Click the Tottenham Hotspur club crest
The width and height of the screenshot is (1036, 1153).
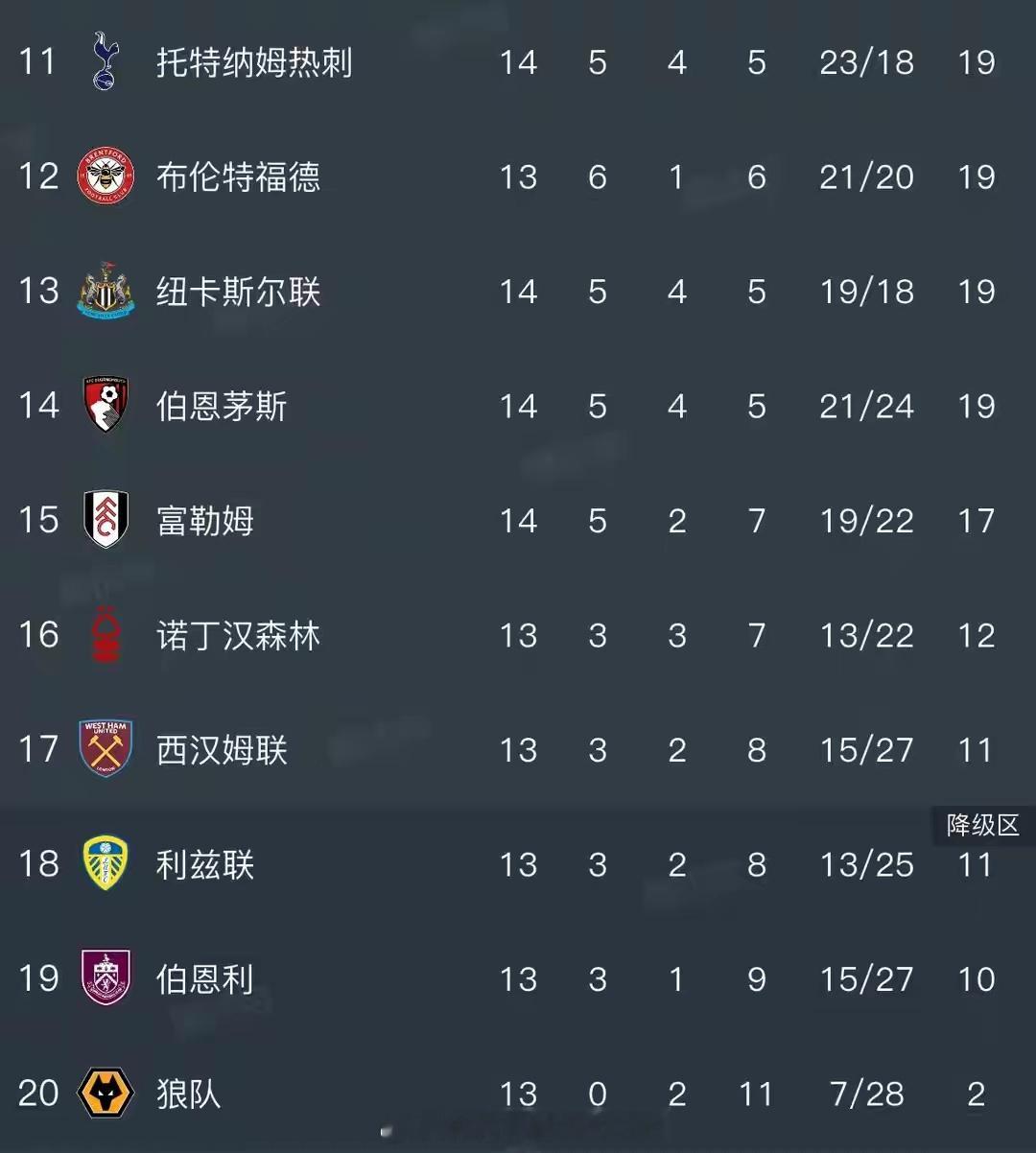(x=105, y=62)
